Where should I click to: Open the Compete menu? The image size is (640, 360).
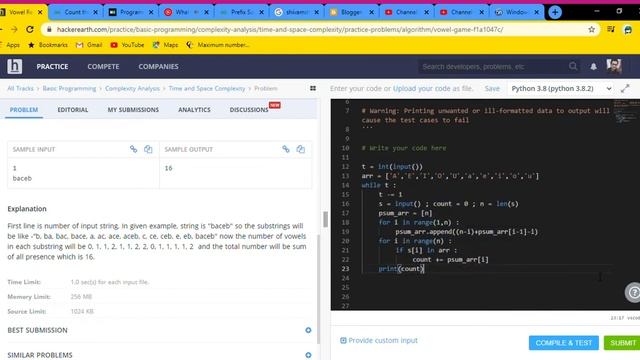click(103, 67)
